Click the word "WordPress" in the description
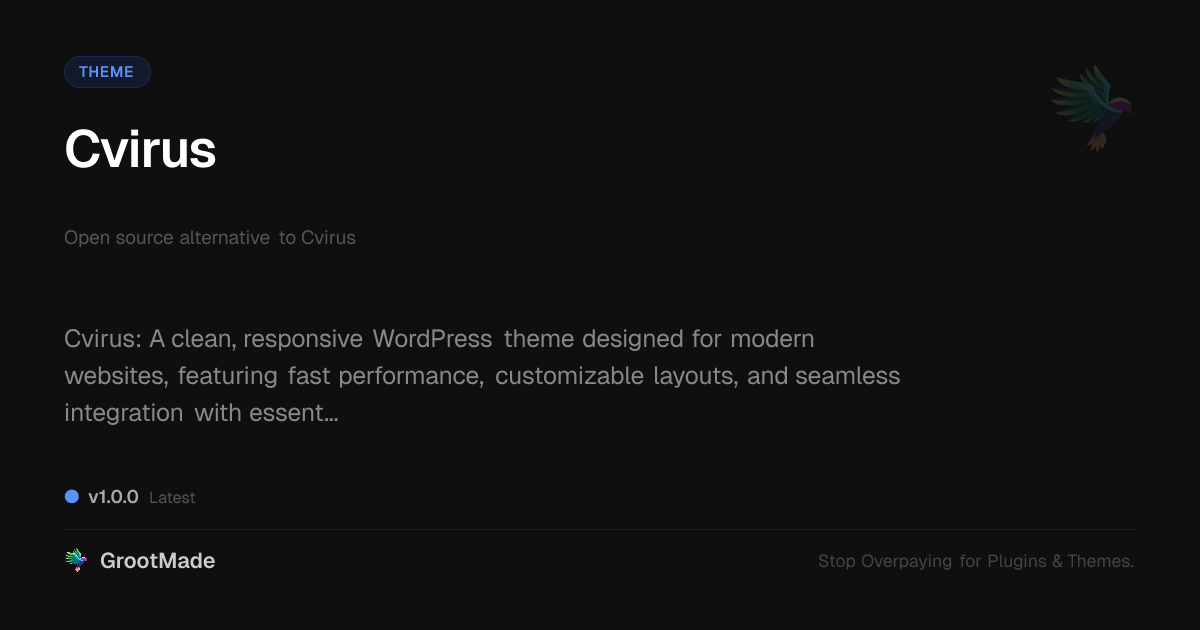1200x630 pixels. (432, 339)
